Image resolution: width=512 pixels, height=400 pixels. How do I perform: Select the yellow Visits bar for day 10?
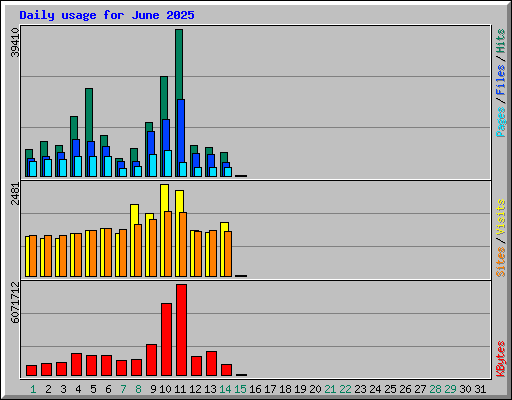pyautogui.click(x=164, y=198)
